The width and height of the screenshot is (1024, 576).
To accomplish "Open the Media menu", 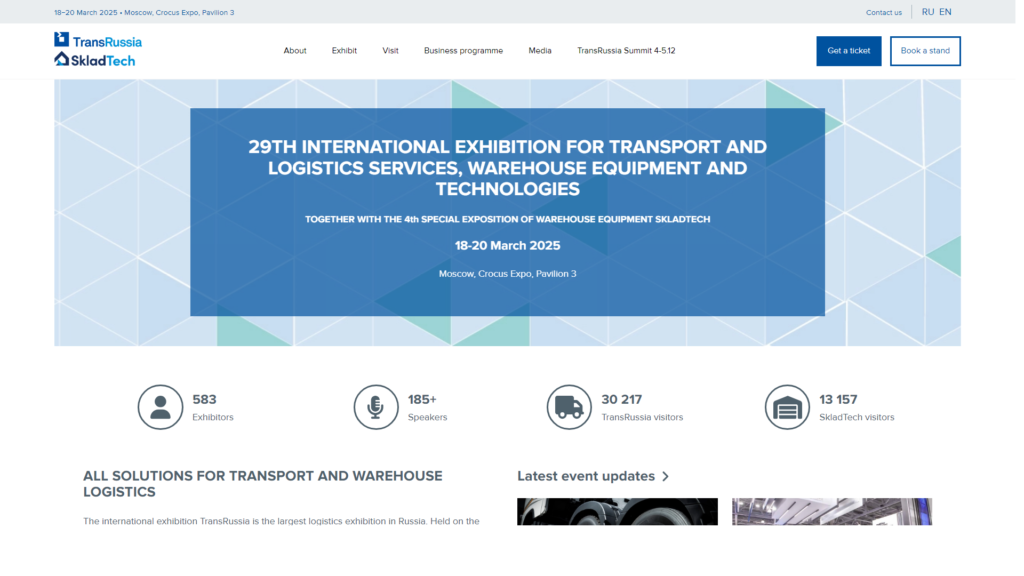I will 540,51.
